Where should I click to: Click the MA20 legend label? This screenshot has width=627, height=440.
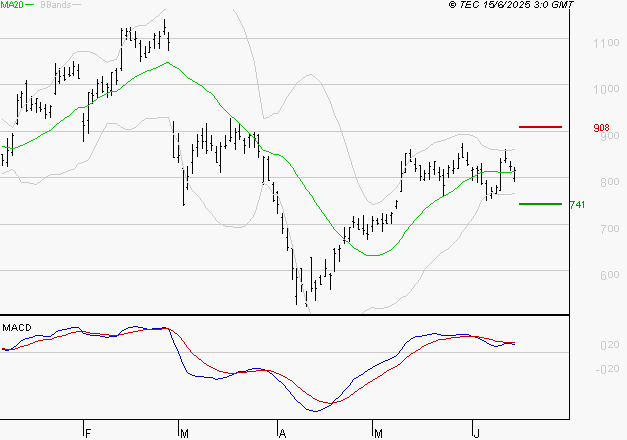pyautogui.click(x=13, y=6)
